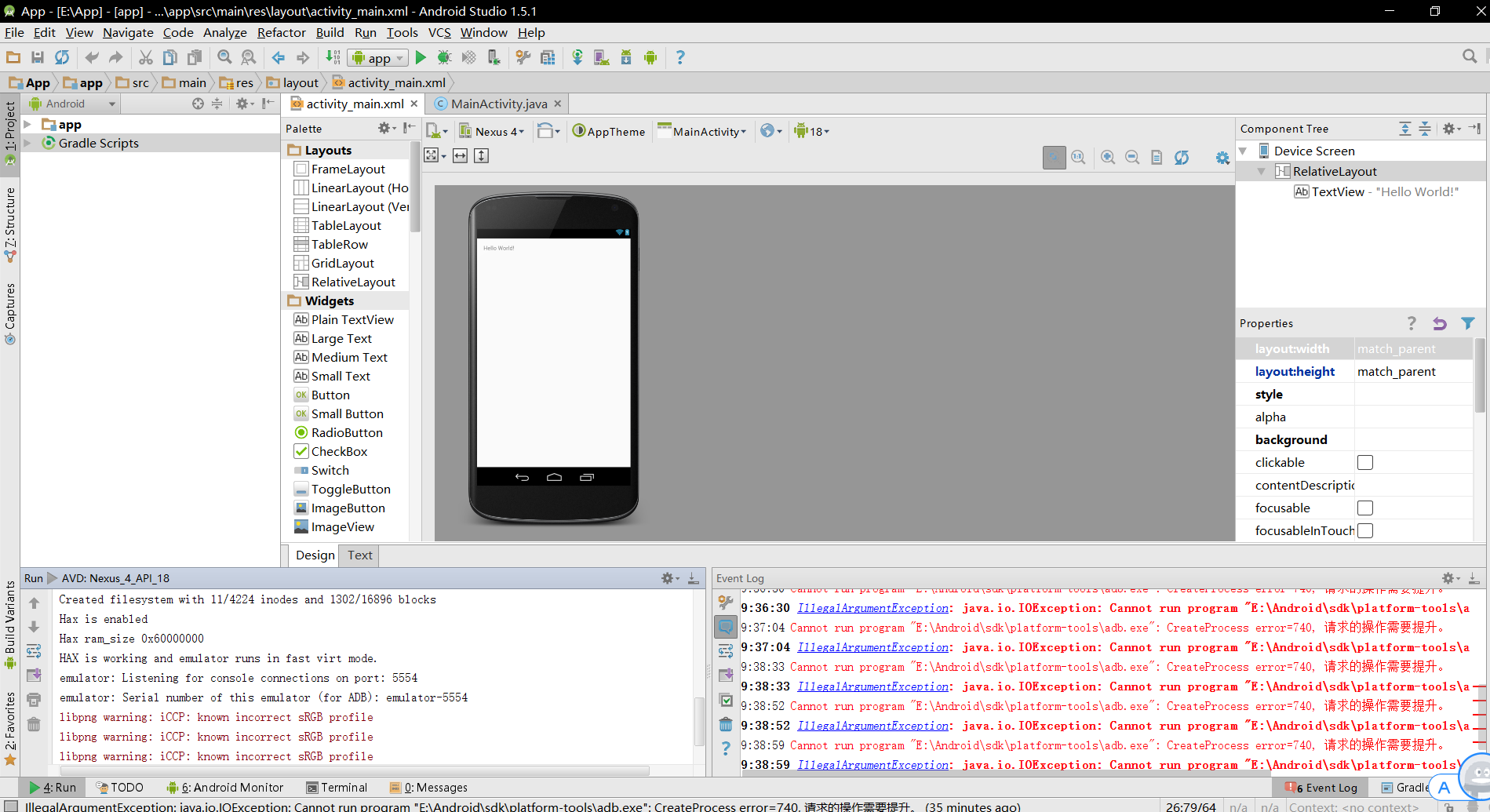Open the Nexus 4 device dropdown
Viewport: 1490px width, 812px height.
click(x=492, y=131)
